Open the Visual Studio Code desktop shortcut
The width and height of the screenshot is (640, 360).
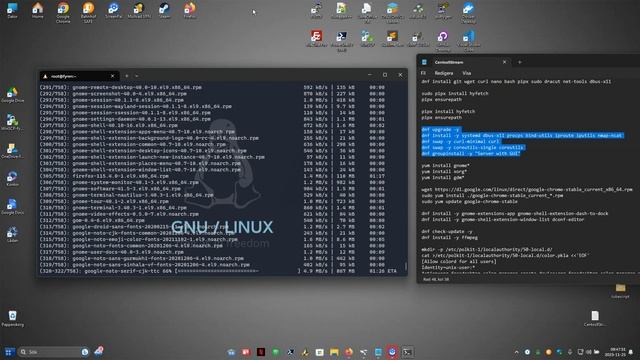point(468,41)
